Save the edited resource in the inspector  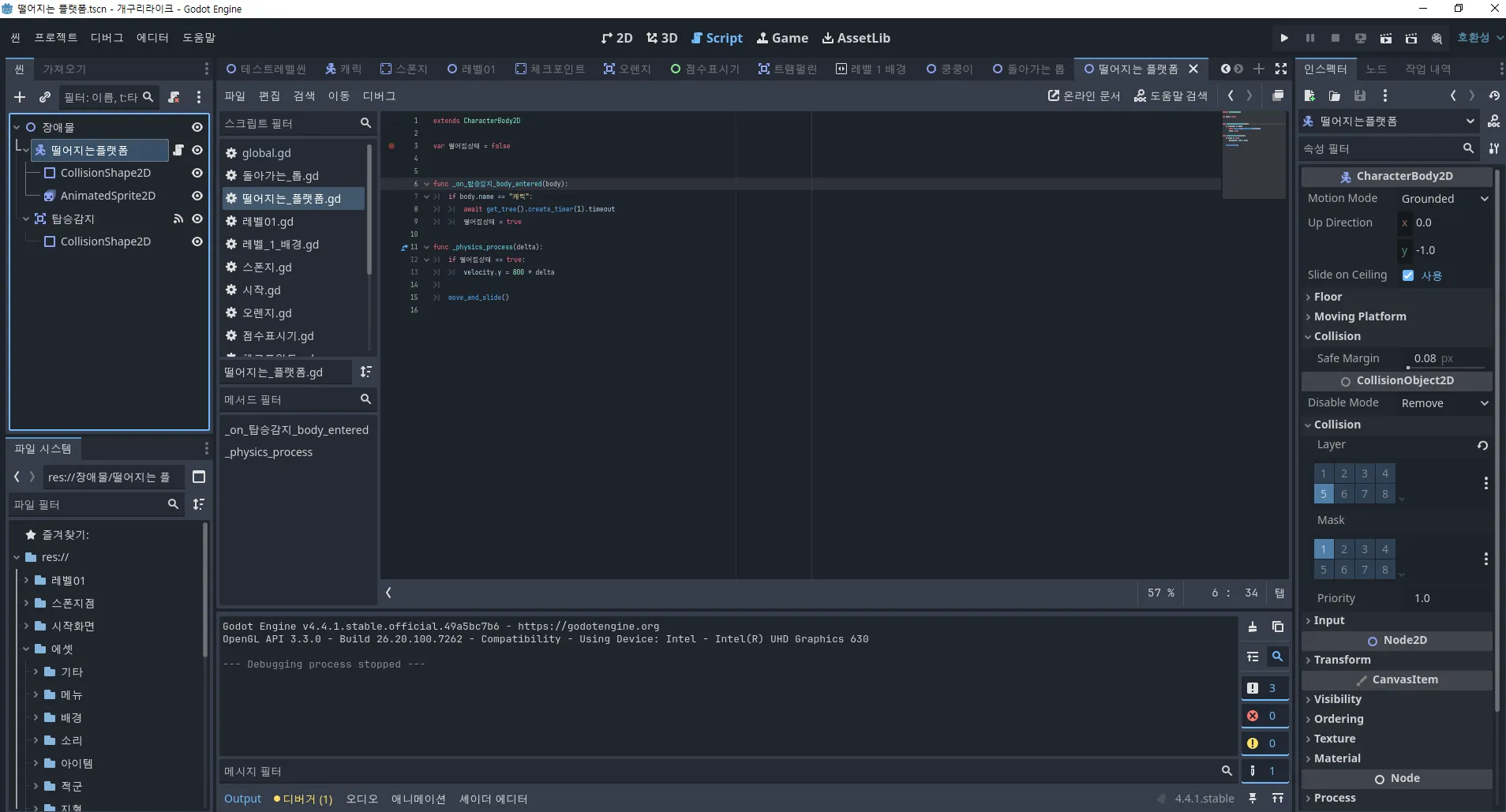[1360, 95]
